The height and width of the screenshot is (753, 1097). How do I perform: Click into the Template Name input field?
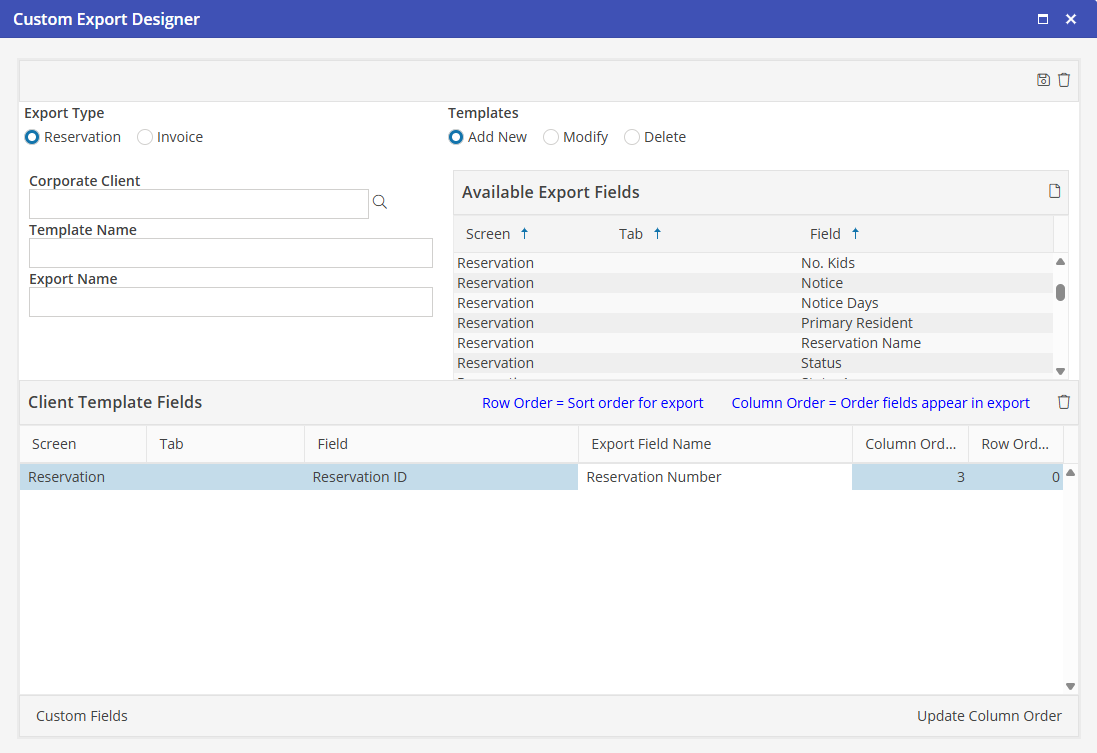[x=231, y=253]
